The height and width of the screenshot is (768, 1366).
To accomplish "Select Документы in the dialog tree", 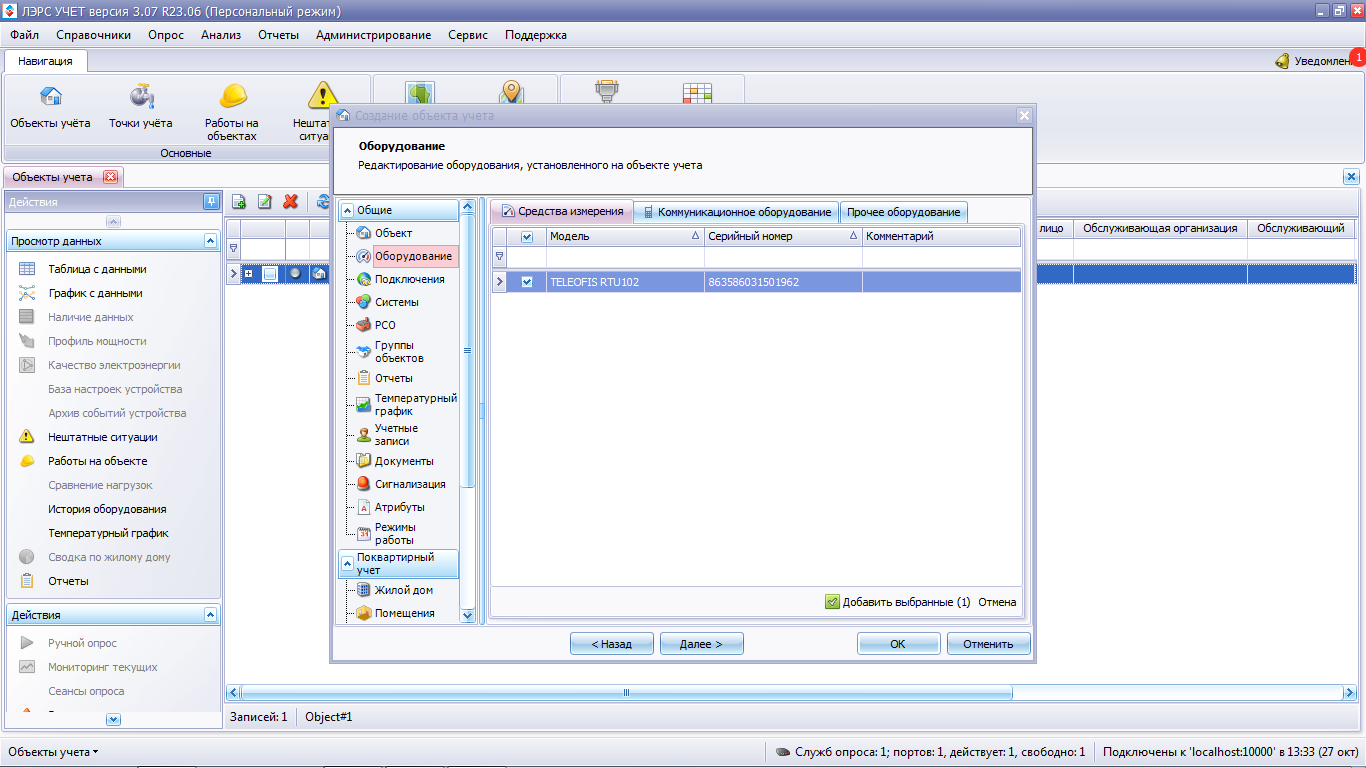I will [404, 461].
